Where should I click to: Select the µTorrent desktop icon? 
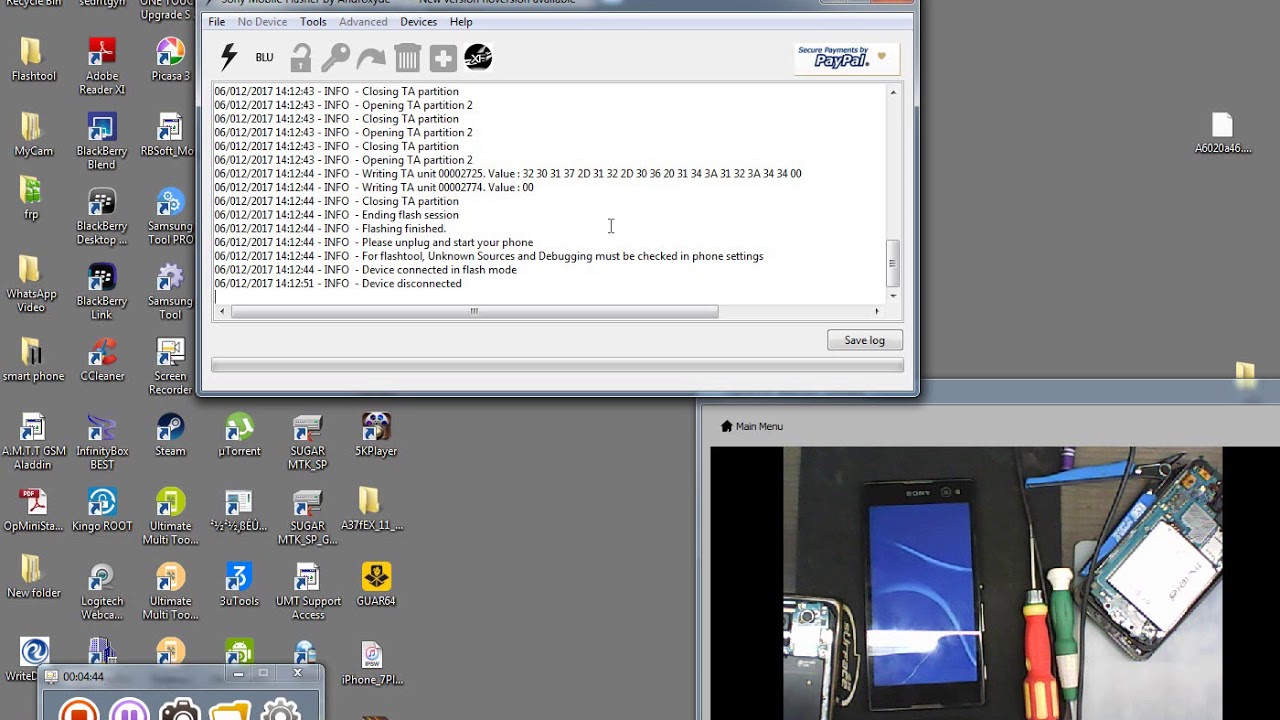(239, 434)
